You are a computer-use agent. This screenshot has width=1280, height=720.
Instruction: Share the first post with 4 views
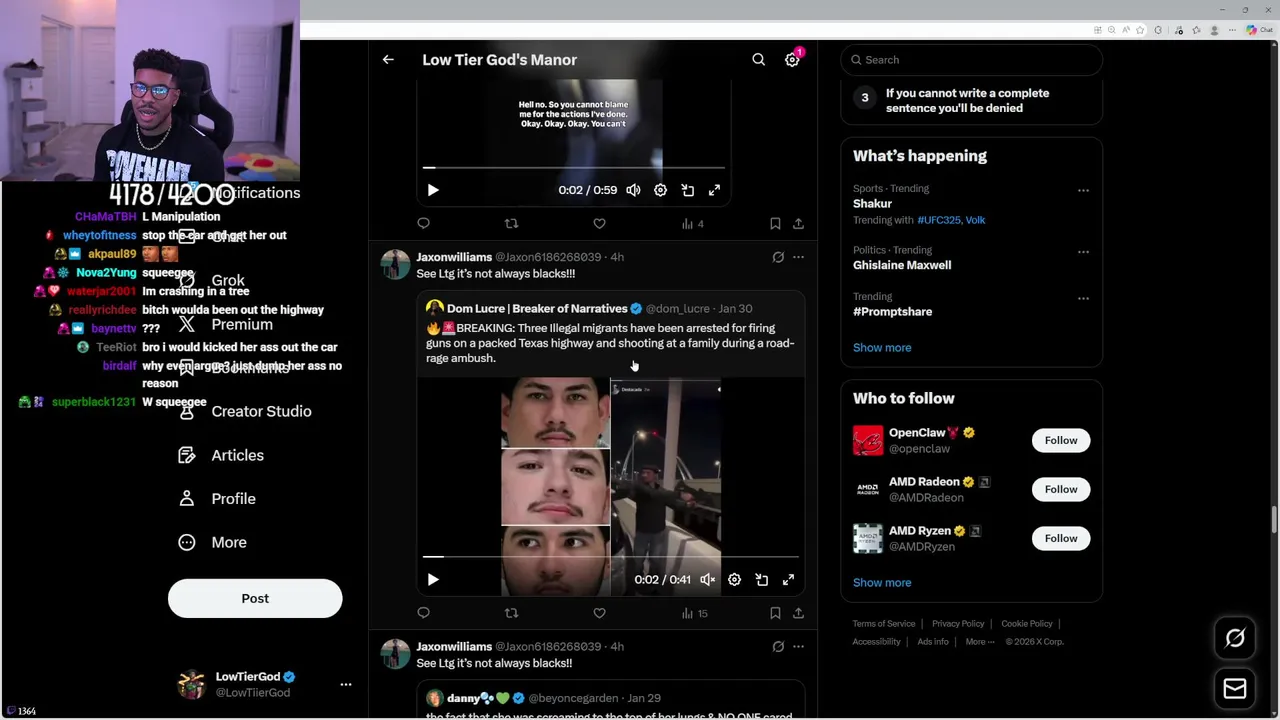(x=798, y=224)
